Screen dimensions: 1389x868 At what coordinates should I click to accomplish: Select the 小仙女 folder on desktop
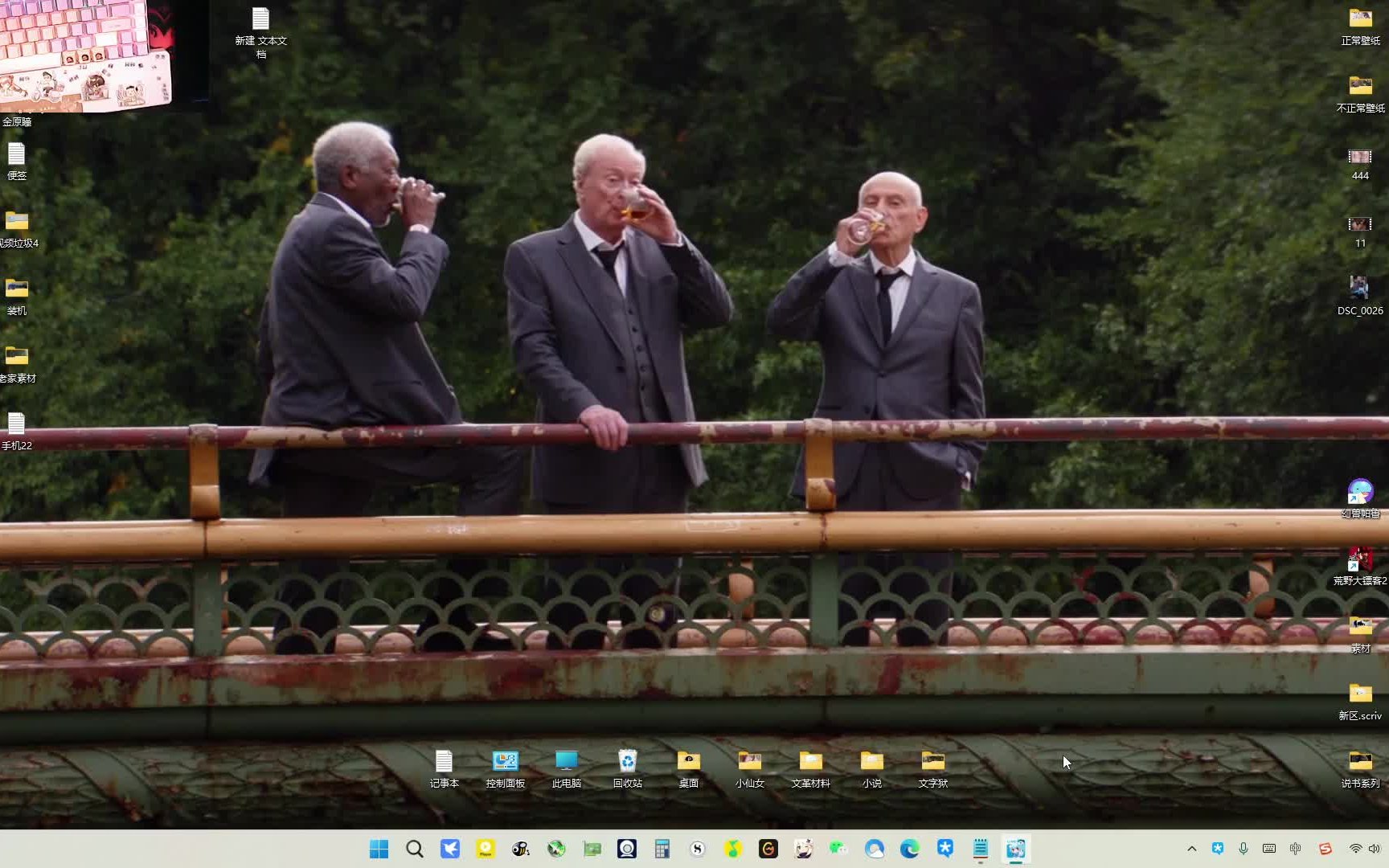coord(749,768)
